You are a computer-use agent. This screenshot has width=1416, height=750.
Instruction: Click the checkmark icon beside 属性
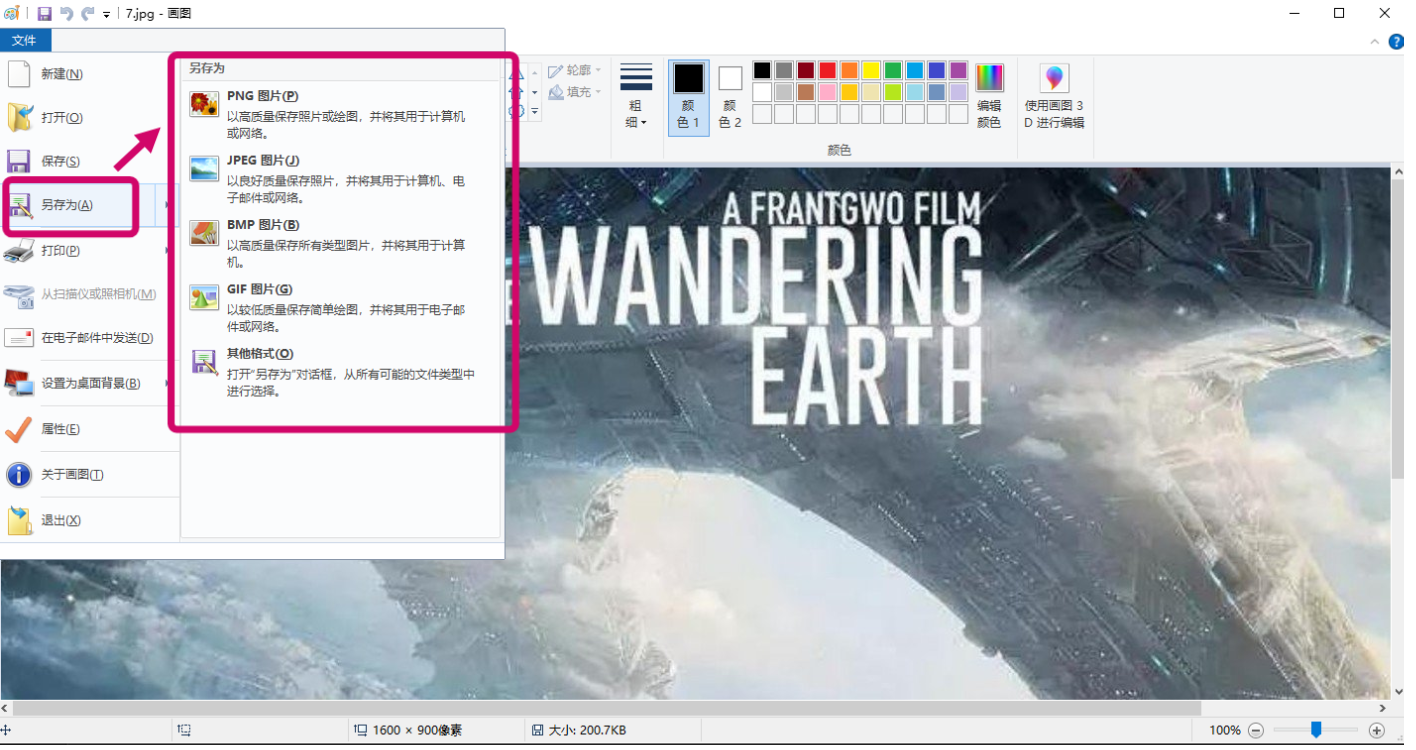pos(19,429)
